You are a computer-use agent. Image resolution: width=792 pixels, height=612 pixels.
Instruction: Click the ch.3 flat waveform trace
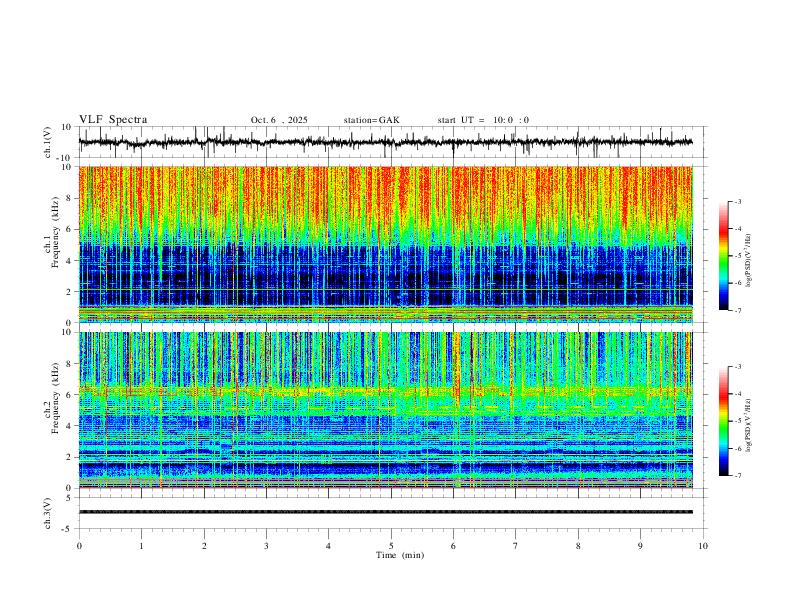pos(385,512)
